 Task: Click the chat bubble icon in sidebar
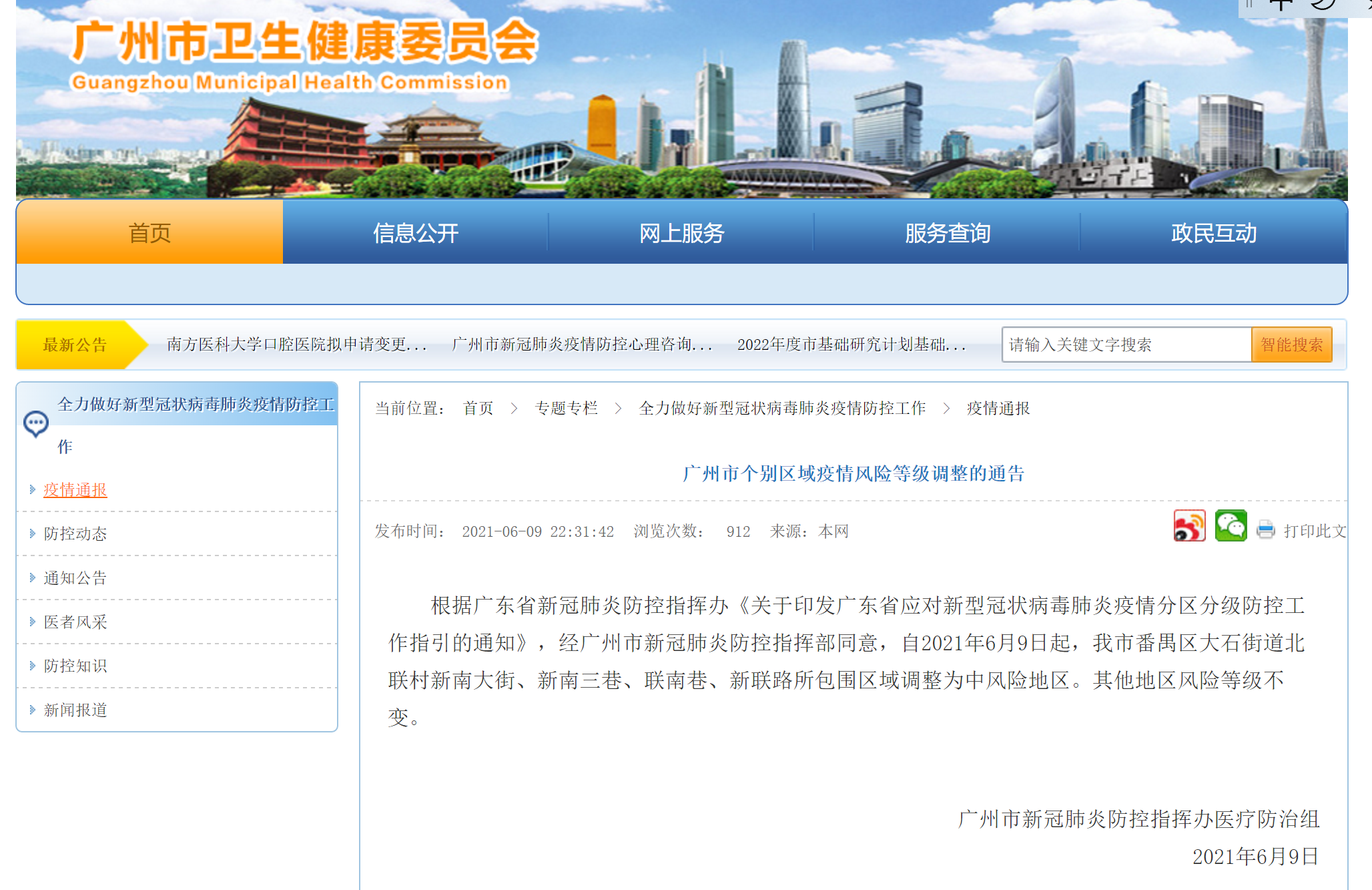[x=35, y=423]
